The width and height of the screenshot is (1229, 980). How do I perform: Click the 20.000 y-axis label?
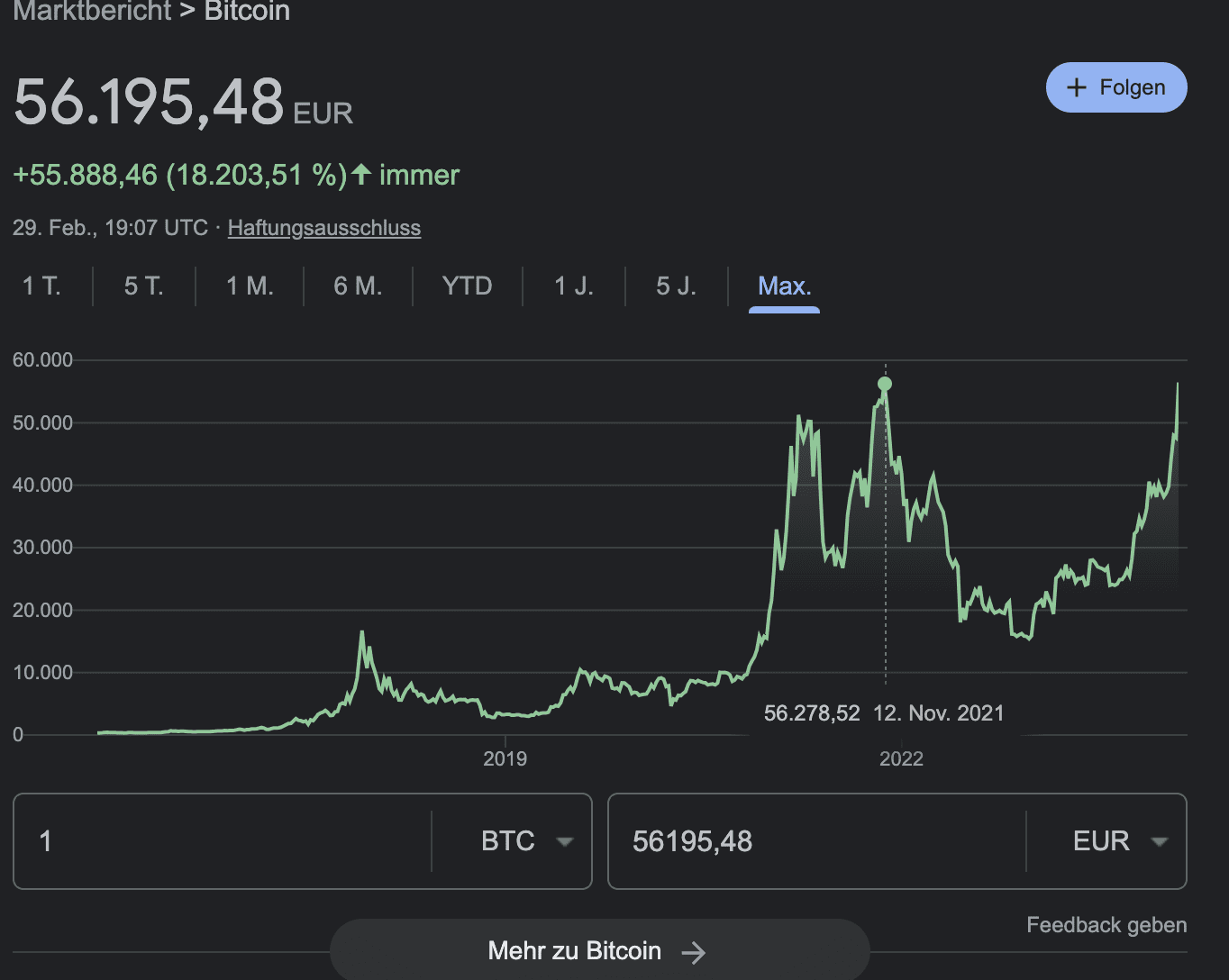click(42, 610)
